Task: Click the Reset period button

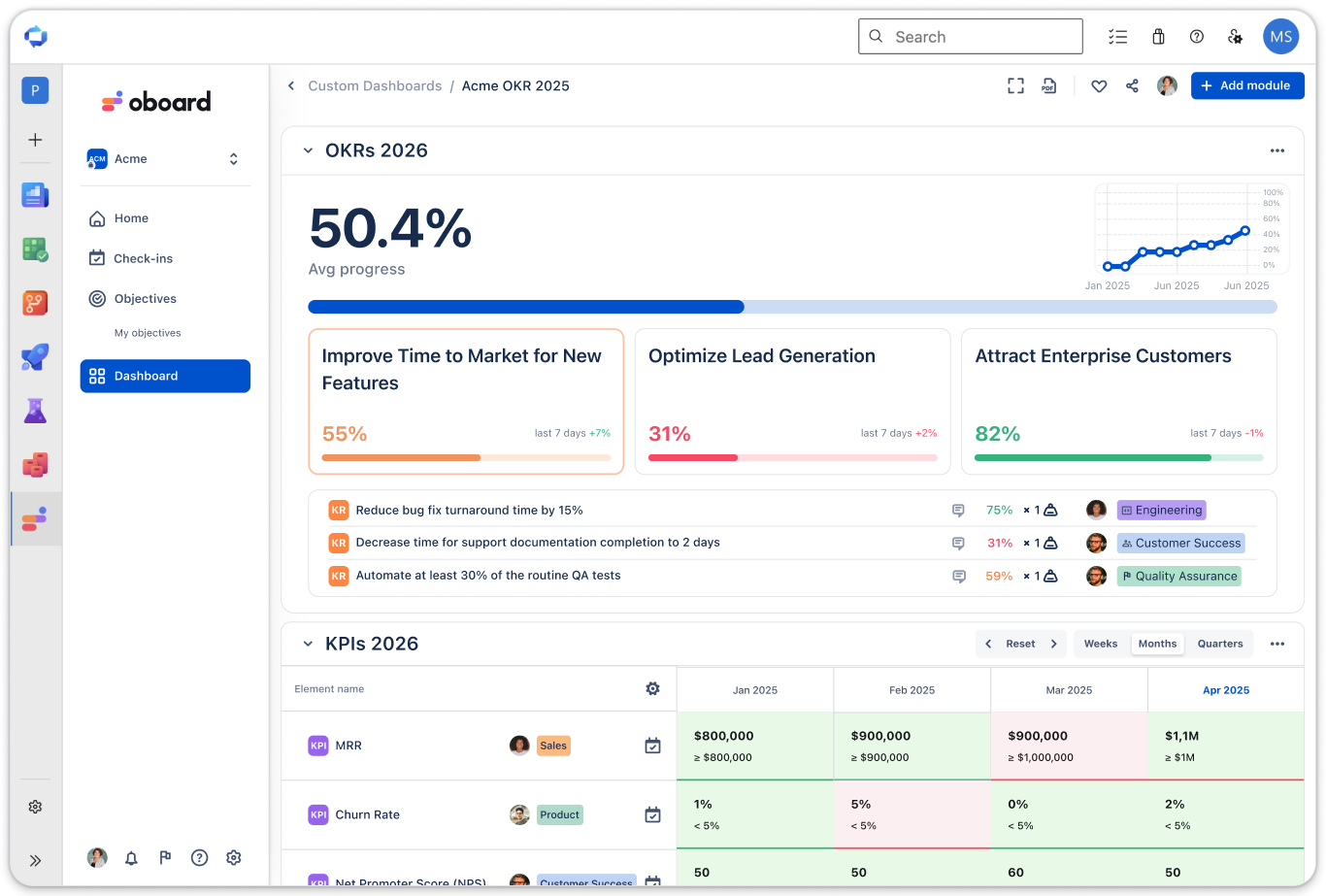Action: pos(1020,644)
